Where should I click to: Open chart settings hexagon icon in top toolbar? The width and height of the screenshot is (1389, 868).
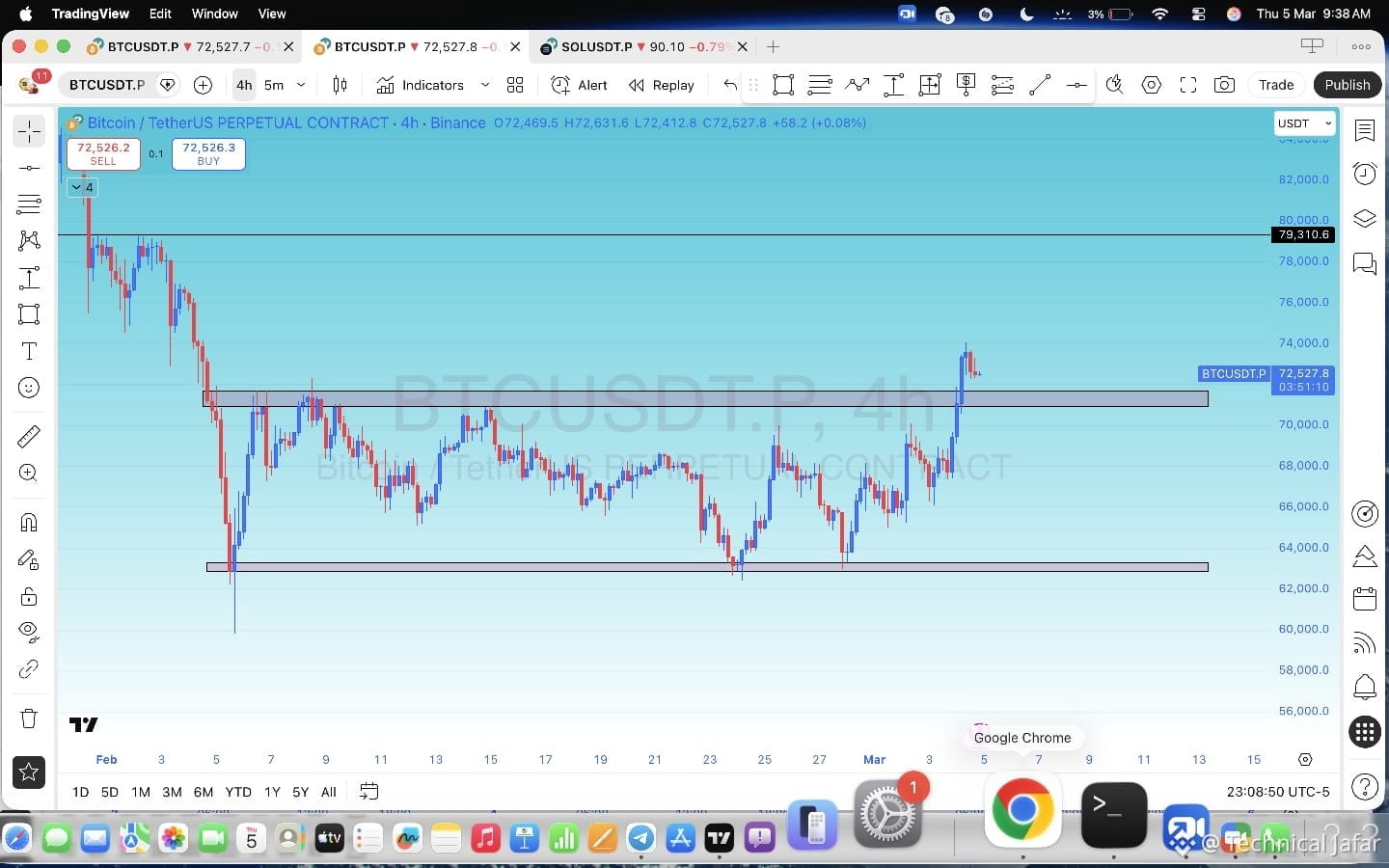click(x=1151, y=85)
